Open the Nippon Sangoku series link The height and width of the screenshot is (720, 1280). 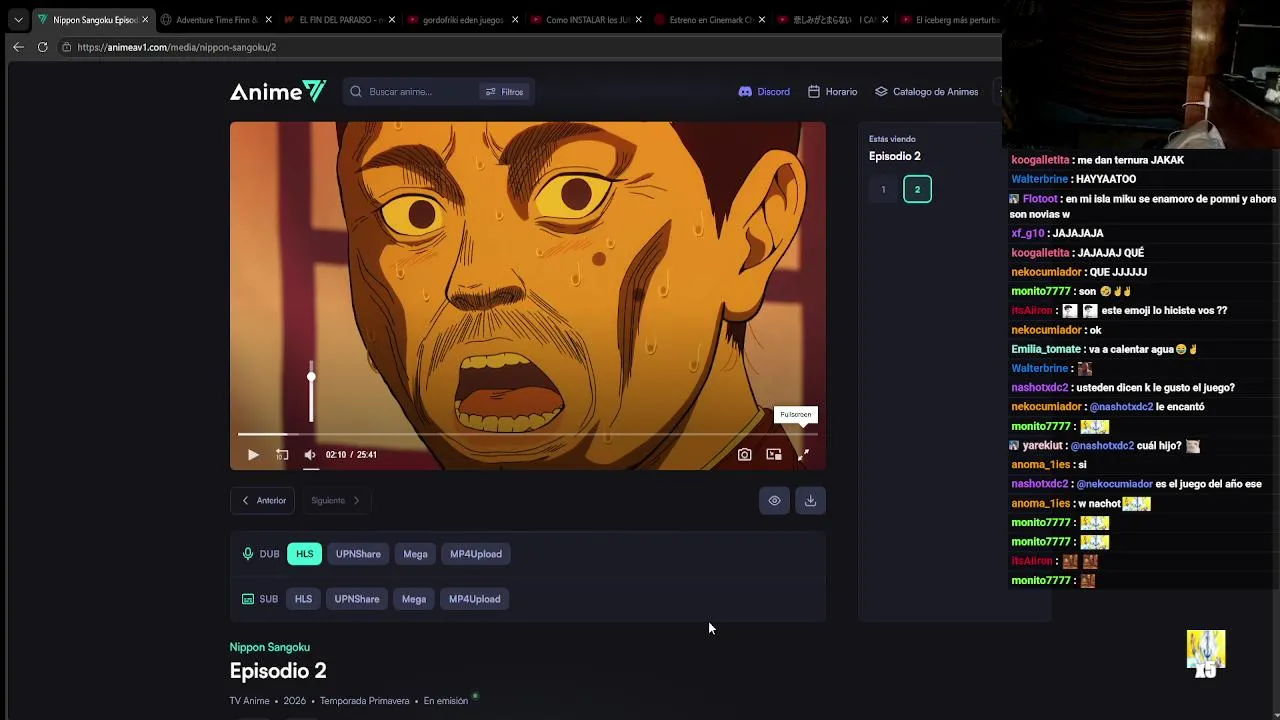[270, 647]
